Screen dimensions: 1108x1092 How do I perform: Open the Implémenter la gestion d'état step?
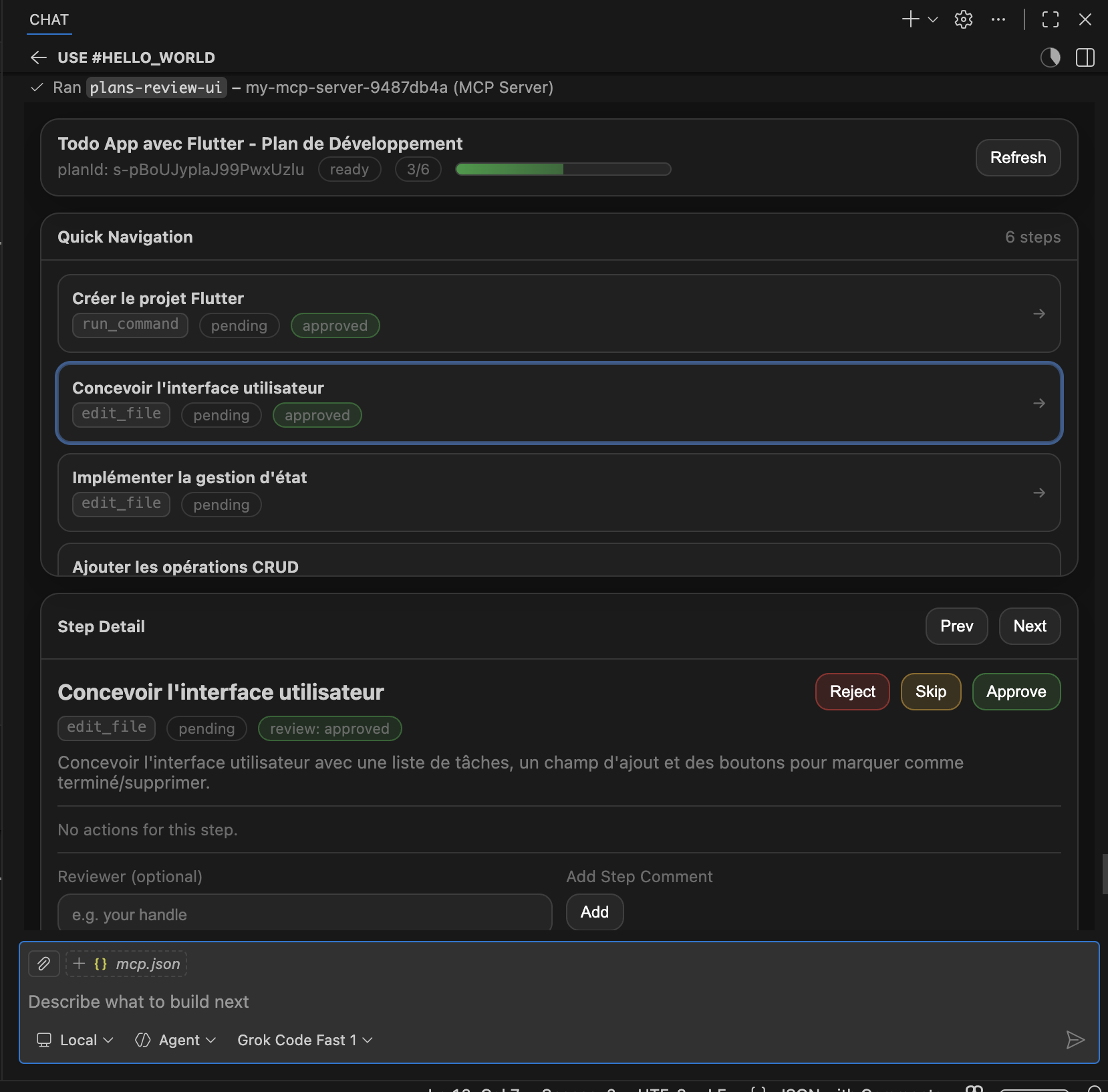pos(559,493)
